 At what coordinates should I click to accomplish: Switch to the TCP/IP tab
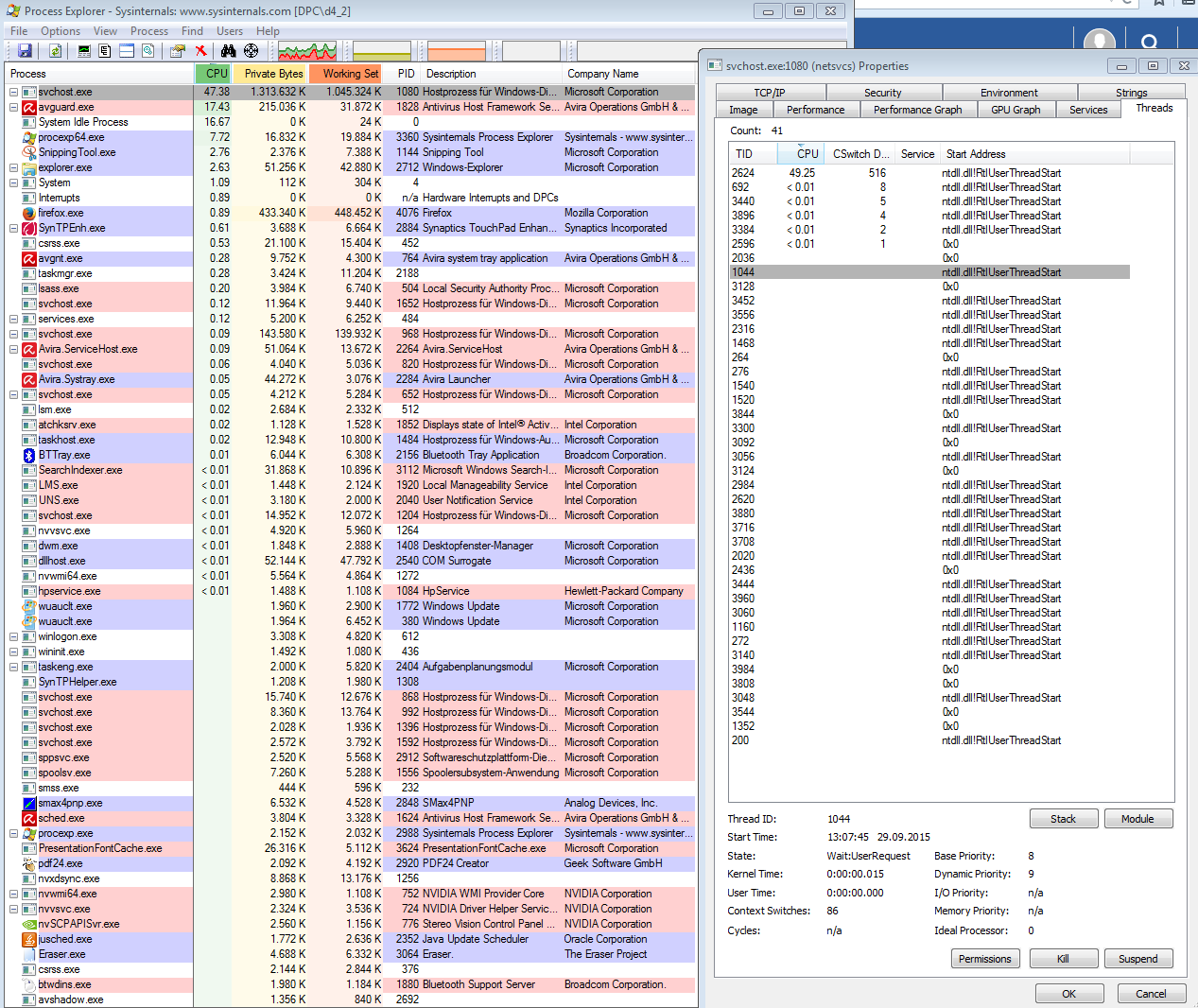coord(770,93)
